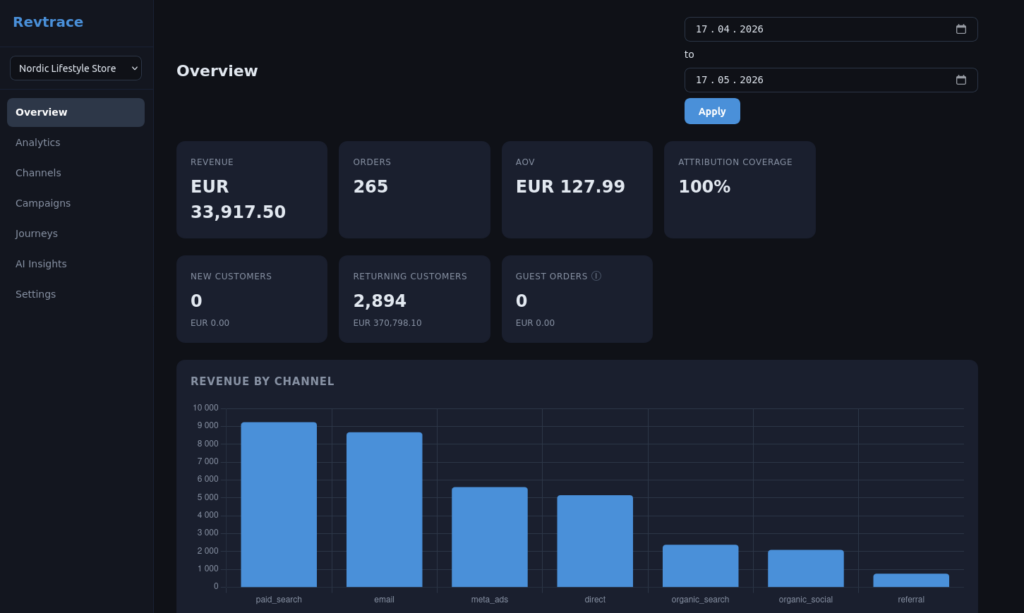This screenshot has width=1024, height=613.
Task: Select the referral channel bar
Action: [x=911, y=580]
